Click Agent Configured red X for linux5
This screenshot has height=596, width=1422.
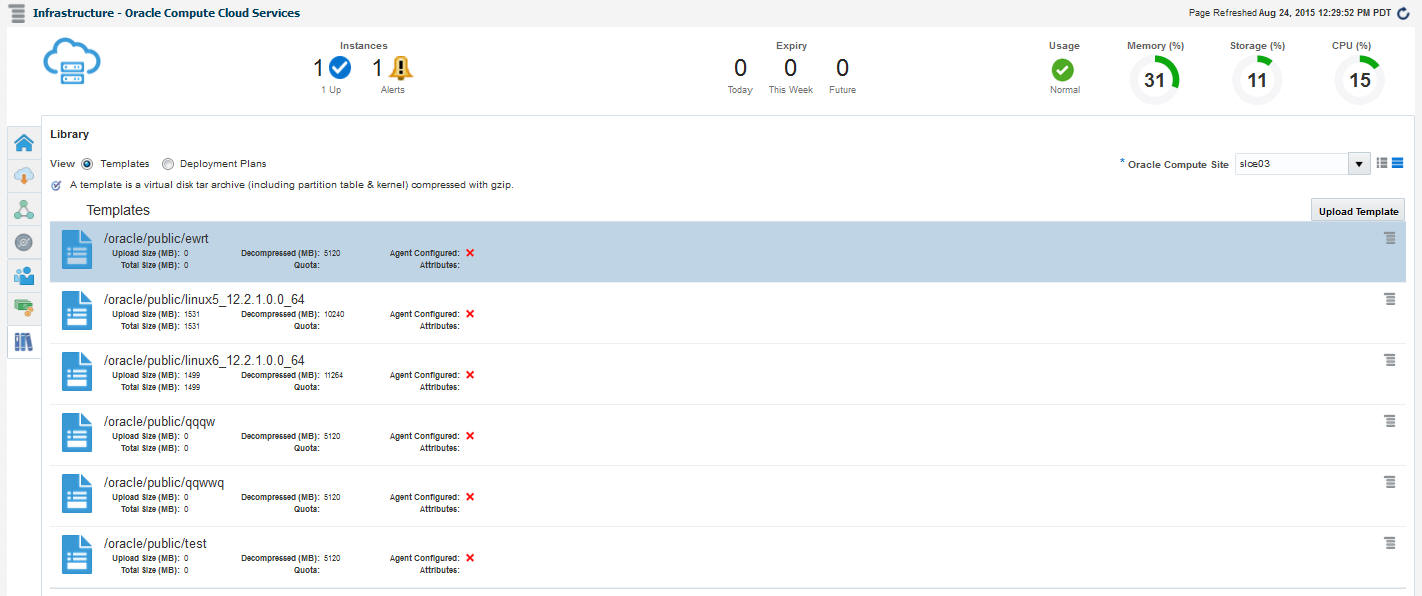pos(470,314)
